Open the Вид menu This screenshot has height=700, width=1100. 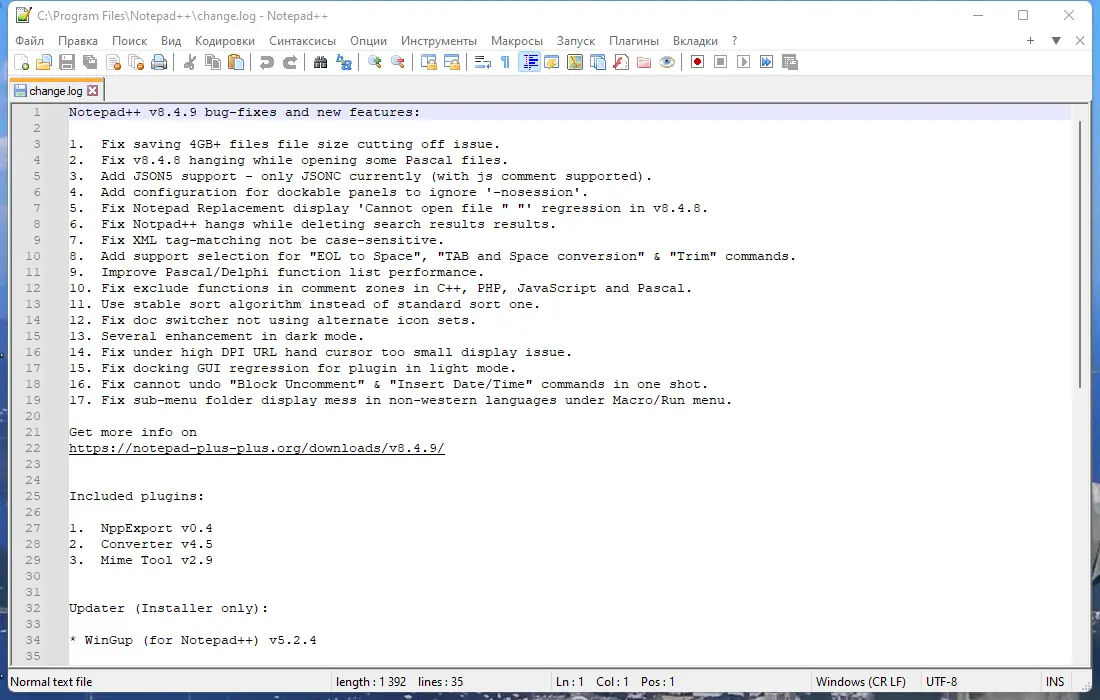tap(171, 41)
